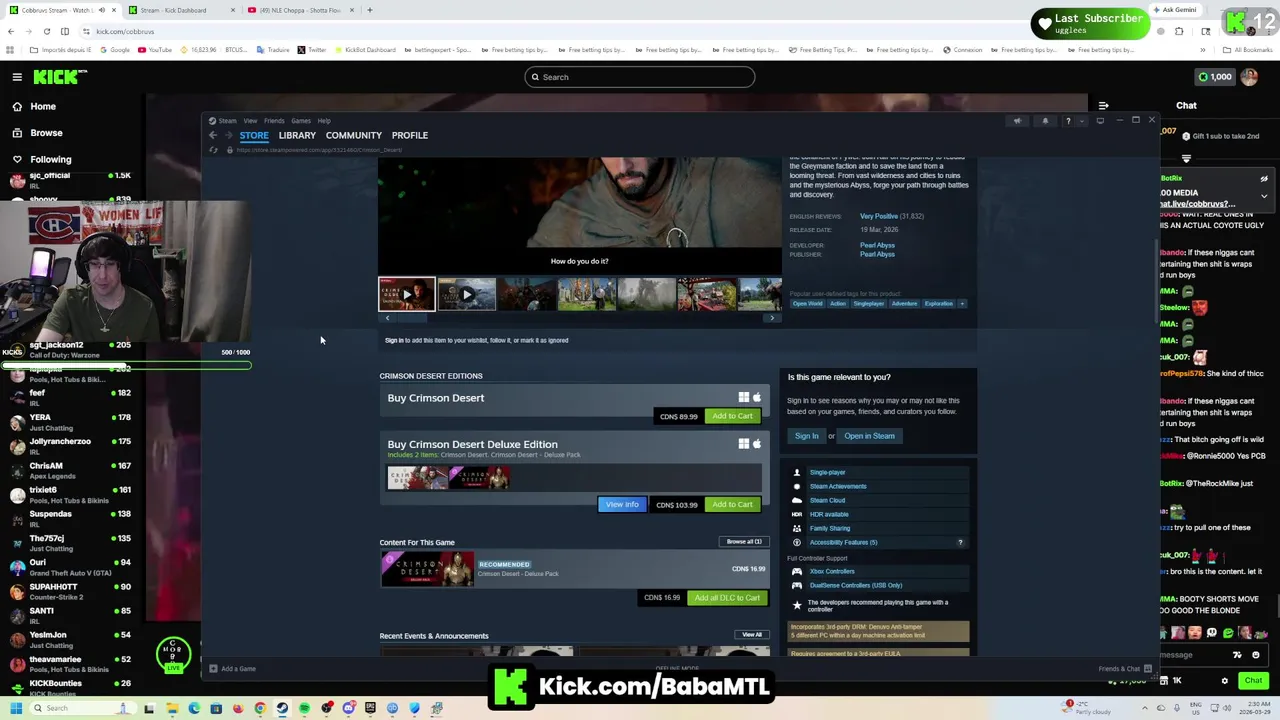Click View info for Deluxe Edition
This screenshot has height=720, width=1280.
622,504
